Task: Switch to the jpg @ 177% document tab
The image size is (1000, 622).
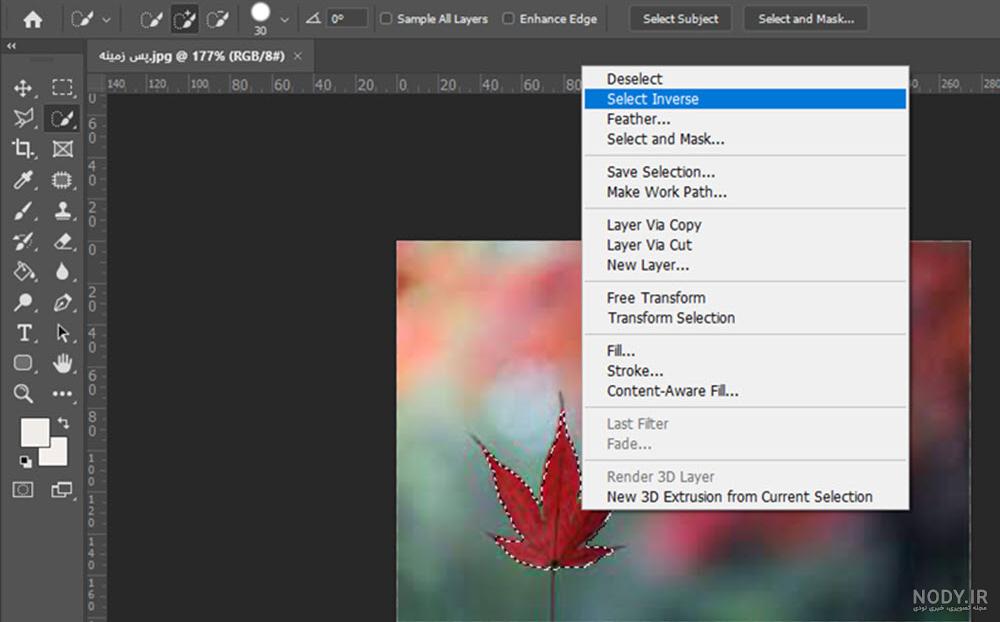Action: click(191, 56)
